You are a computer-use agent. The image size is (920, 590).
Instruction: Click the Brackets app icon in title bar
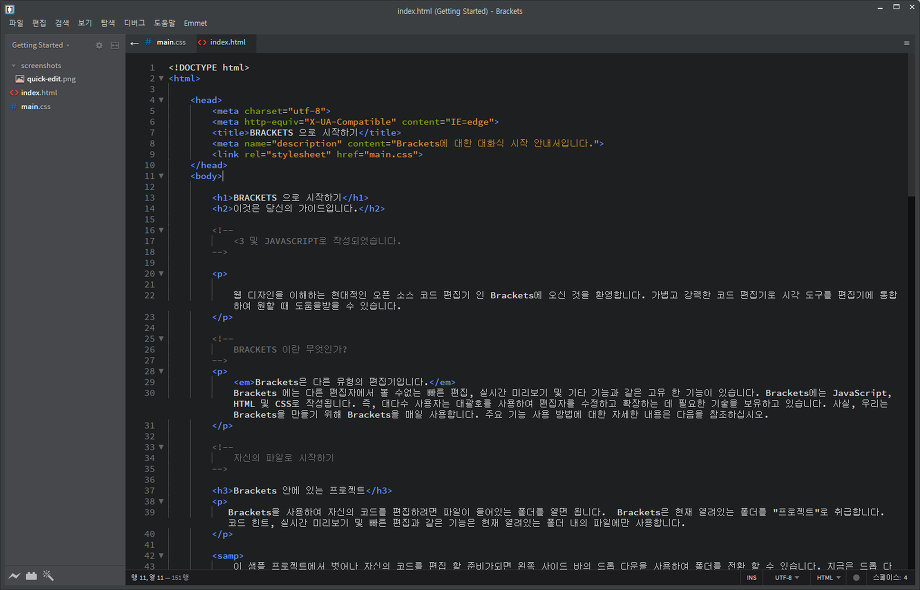(x=9, y=9)
